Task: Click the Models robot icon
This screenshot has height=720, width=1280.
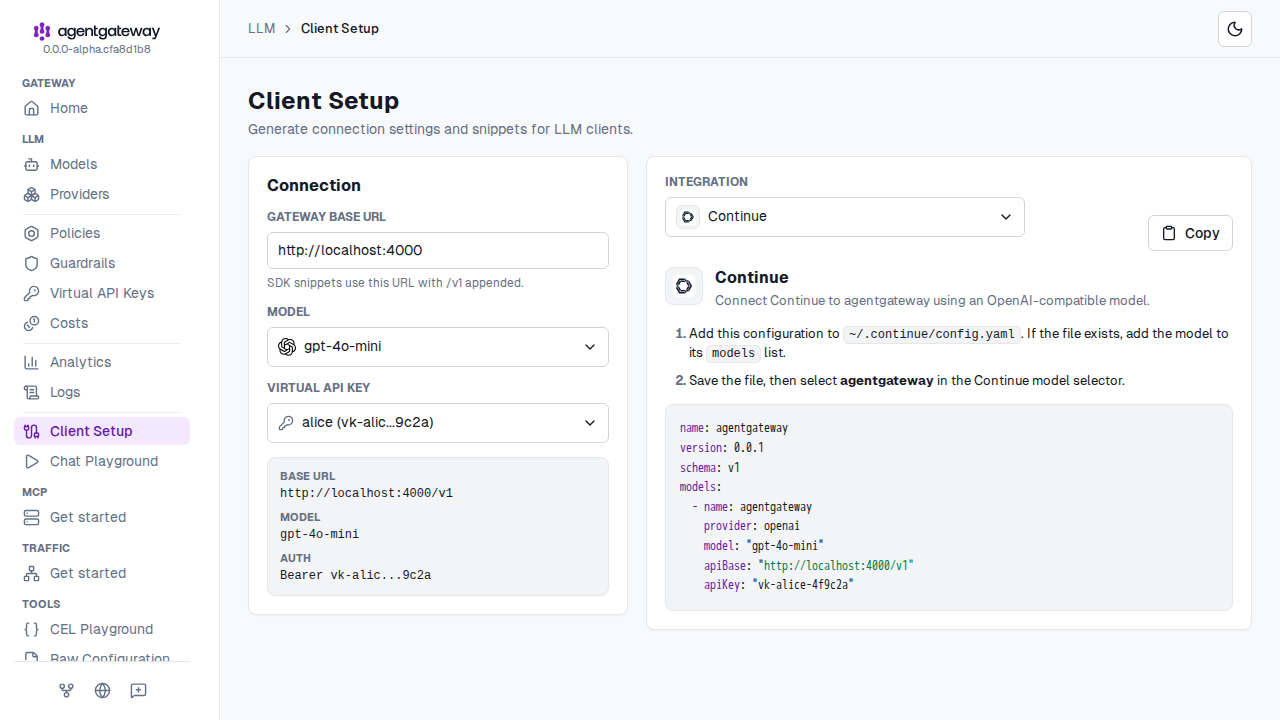Action: tap(32, 164)
